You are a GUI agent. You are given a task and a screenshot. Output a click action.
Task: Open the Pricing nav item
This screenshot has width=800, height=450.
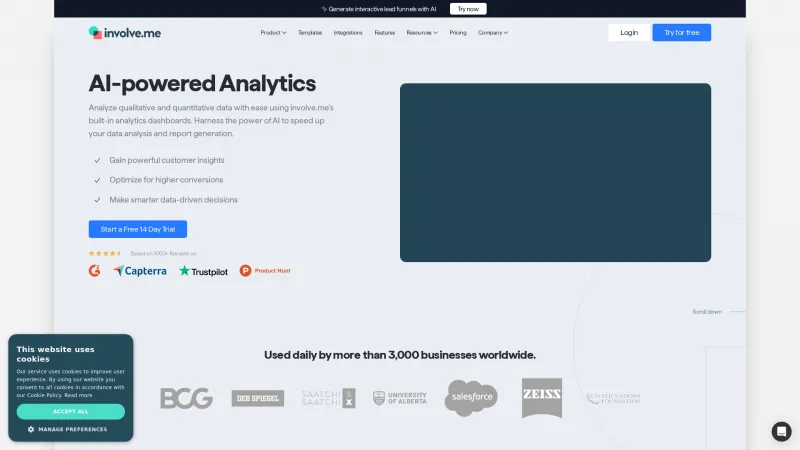(458, 33)
